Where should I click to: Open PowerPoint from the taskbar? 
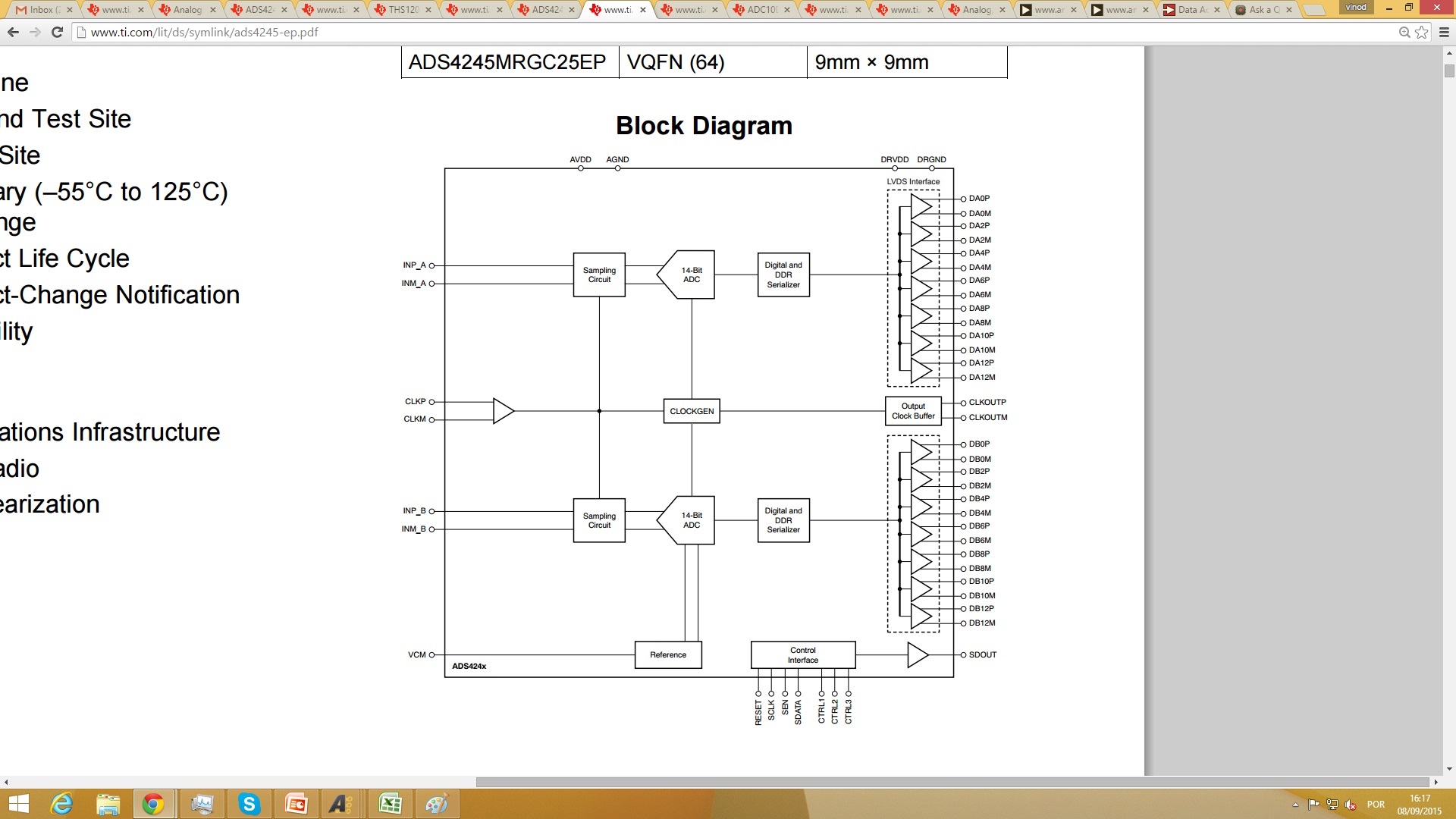pyautogui.click(x=296, y=804)
